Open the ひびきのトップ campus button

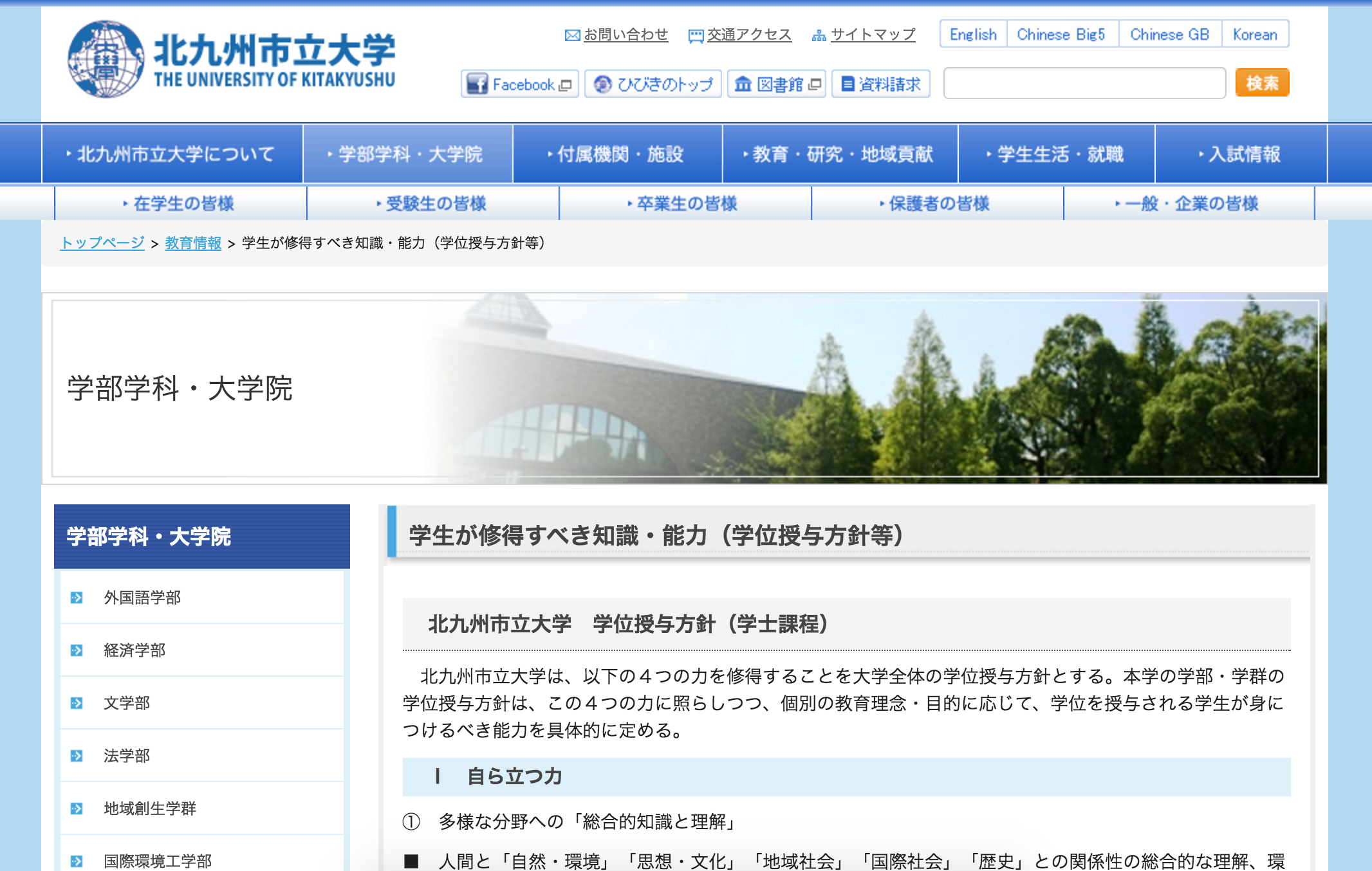(653, 84)
